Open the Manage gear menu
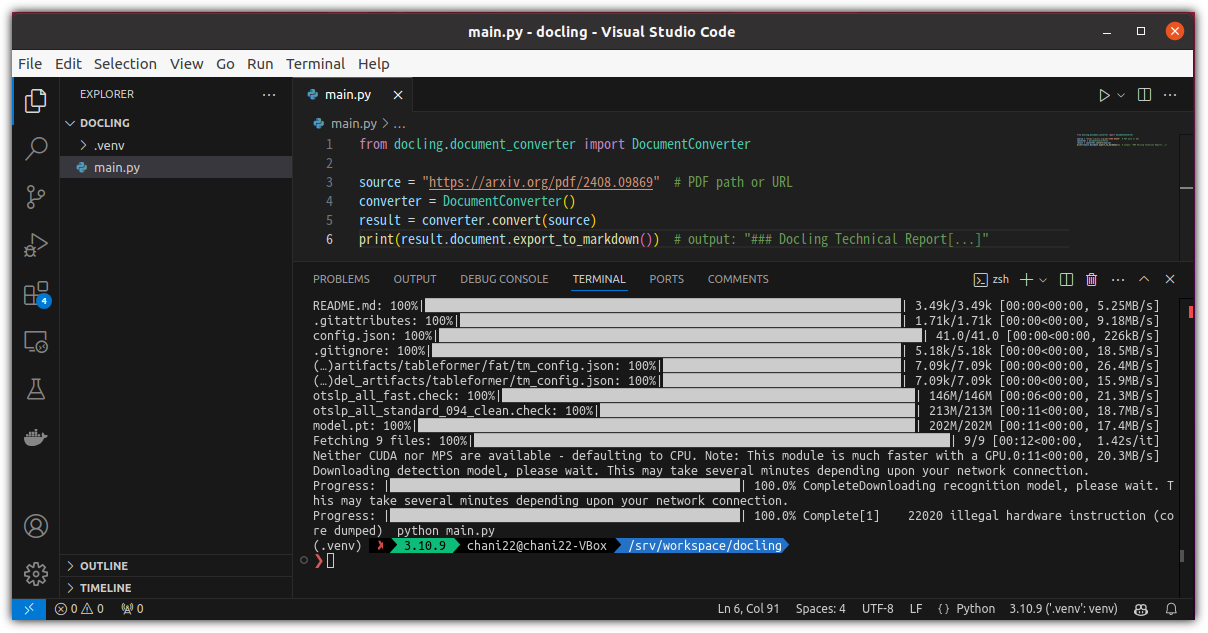Image resolution: width=1208 pixels, height=633 pixels. point(36,573)
